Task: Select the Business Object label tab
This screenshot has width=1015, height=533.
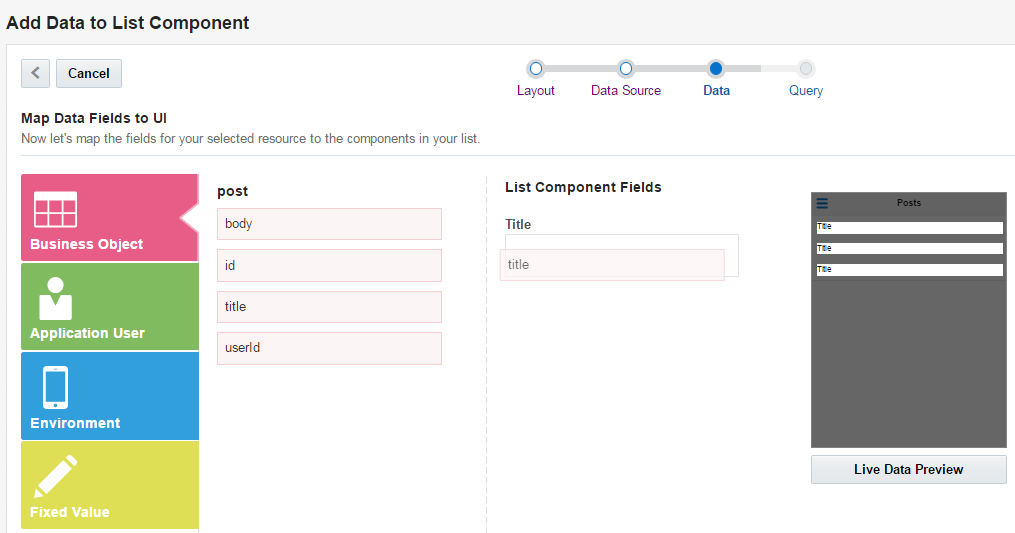Action: point(86,244)
